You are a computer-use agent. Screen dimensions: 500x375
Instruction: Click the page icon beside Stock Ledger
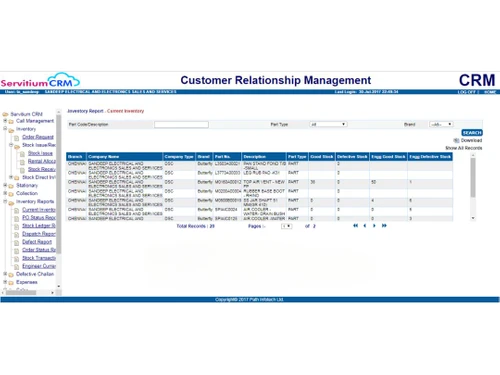click(17, 226)
